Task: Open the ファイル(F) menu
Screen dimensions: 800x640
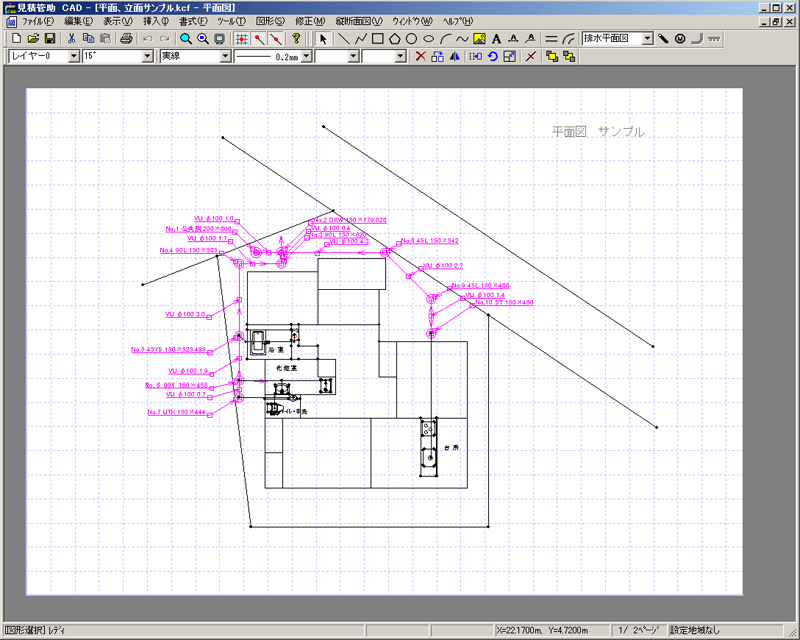Action: point(37,21)
